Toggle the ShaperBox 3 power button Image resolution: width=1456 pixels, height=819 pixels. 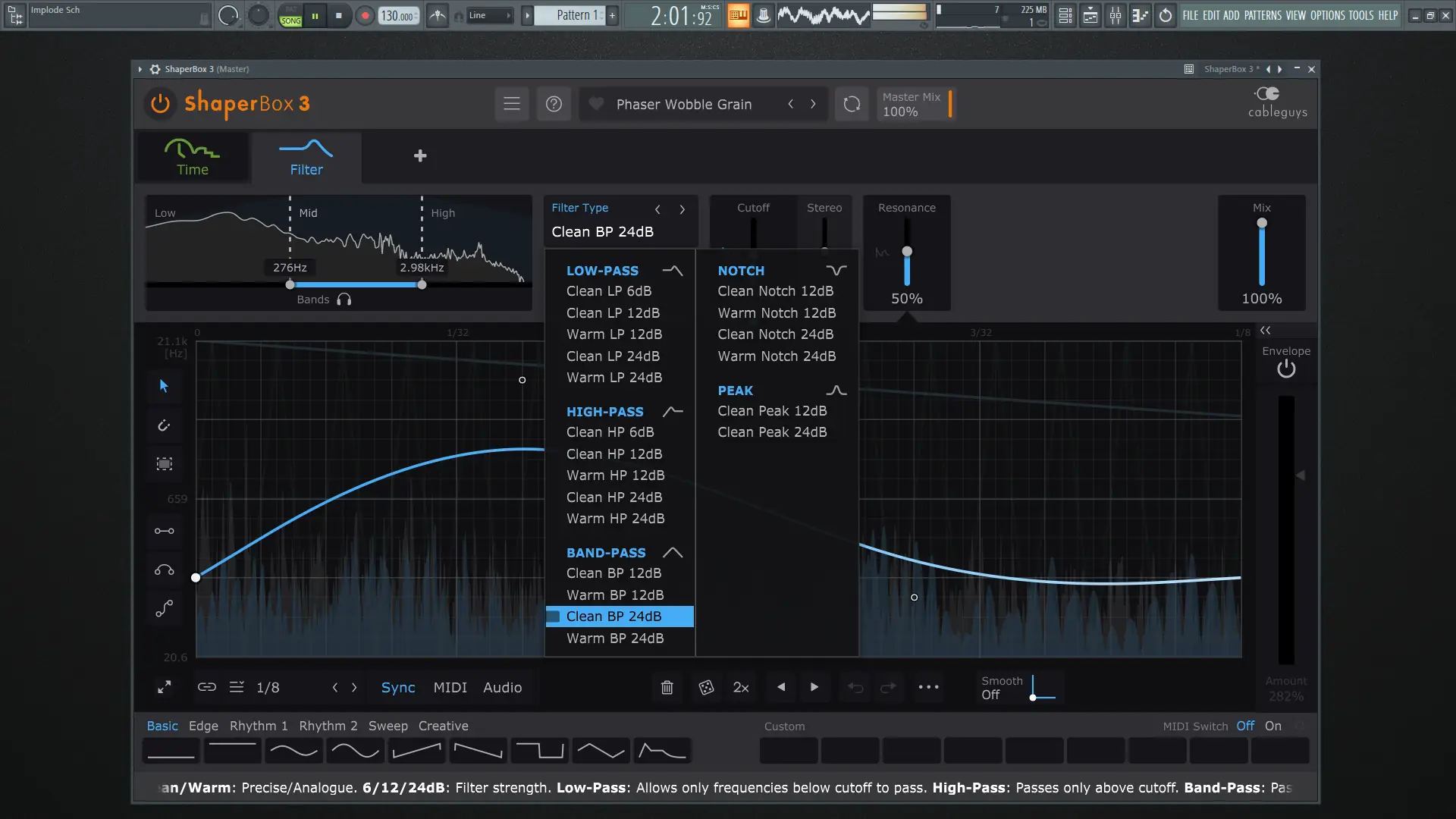tap(159, 104)
